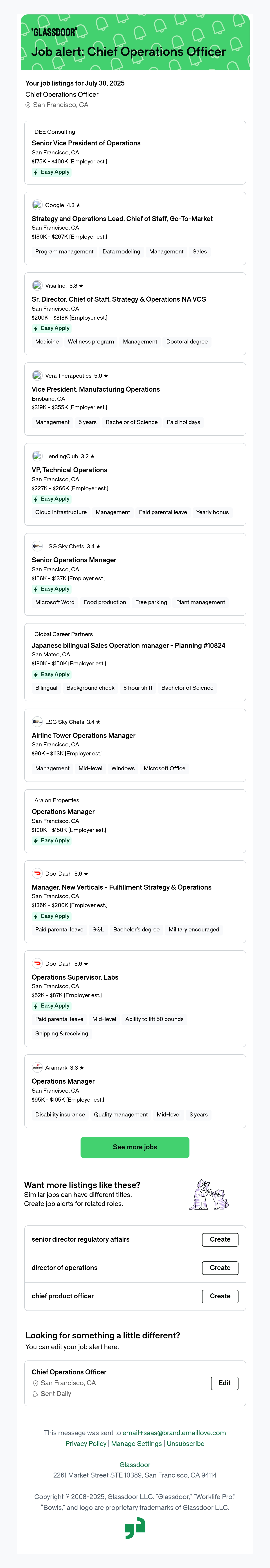
Task: Click the Military encouraged tag
Action: pyautogui.click(x=194, y=929)
